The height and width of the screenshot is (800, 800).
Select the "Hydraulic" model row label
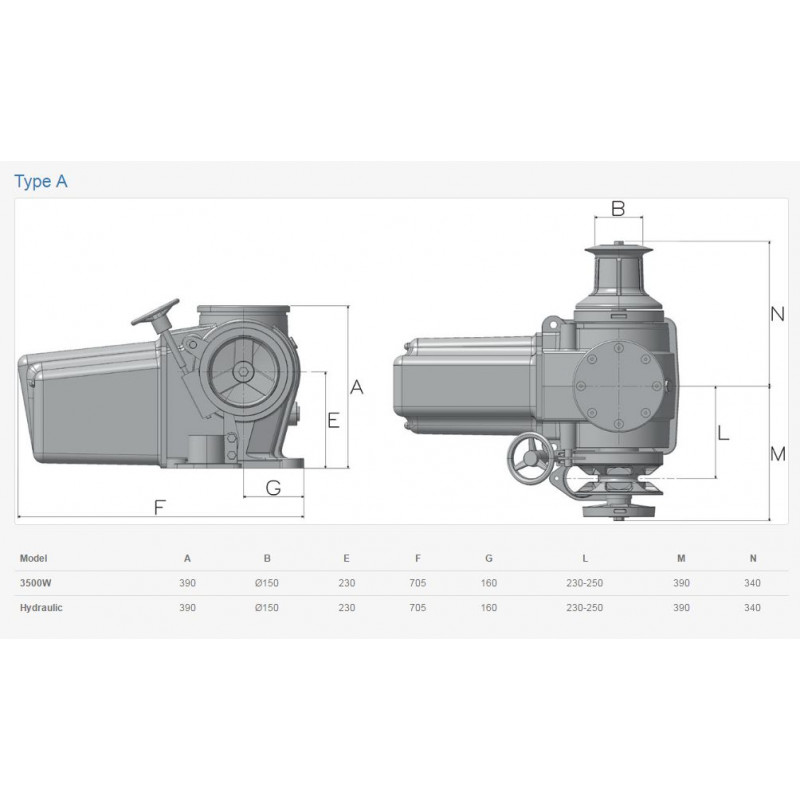42,607
